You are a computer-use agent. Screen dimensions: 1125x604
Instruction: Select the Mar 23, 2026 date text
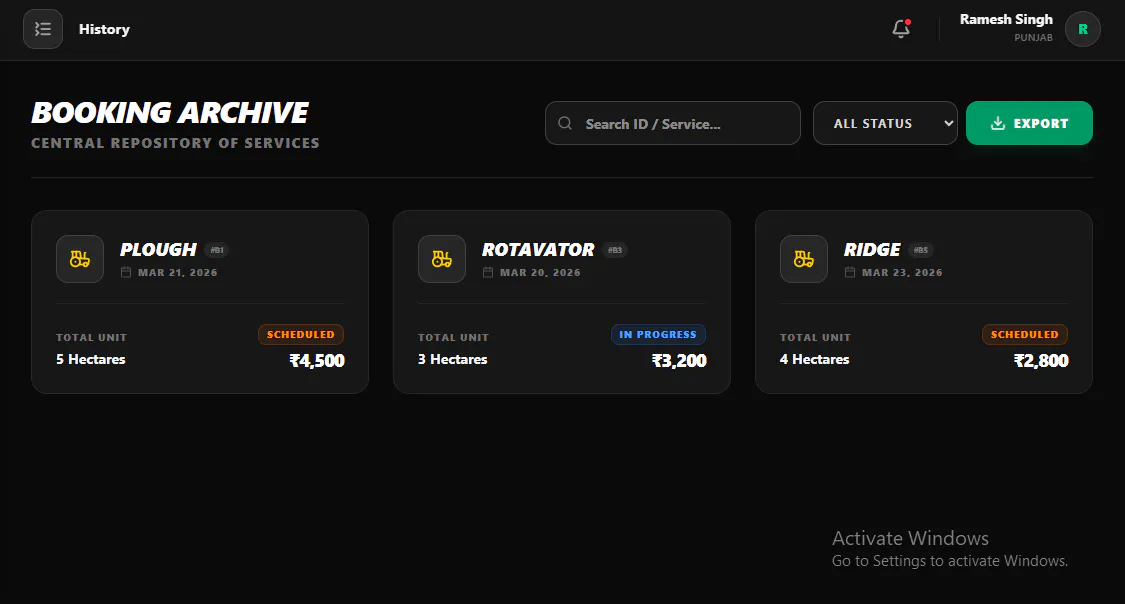click(902, 273)
